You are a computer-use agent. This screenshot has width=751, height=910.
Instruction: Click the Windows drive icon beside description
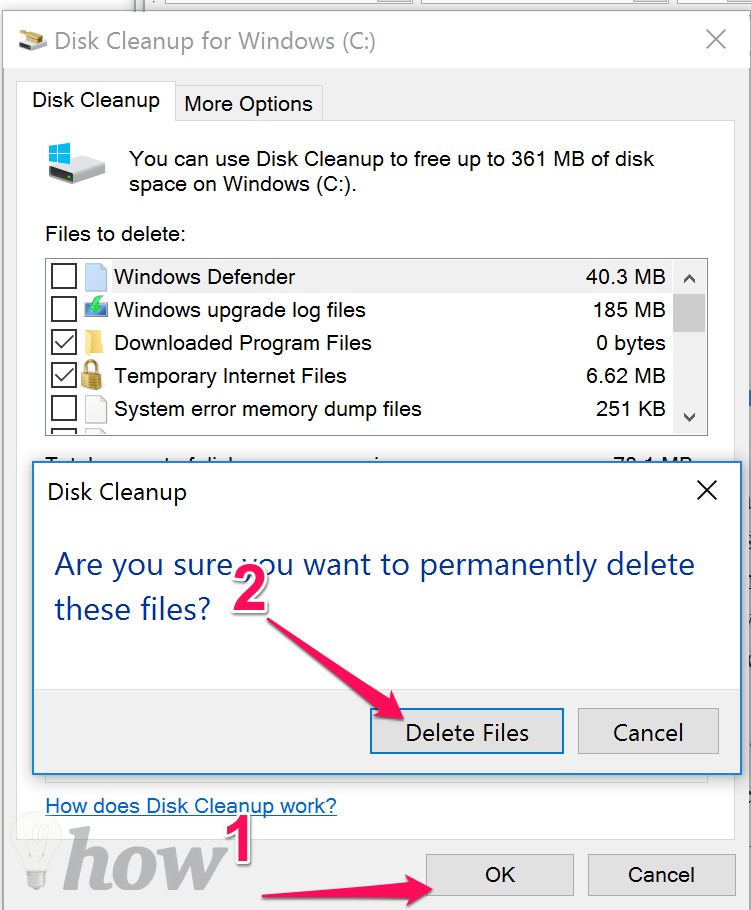[77, 163]
